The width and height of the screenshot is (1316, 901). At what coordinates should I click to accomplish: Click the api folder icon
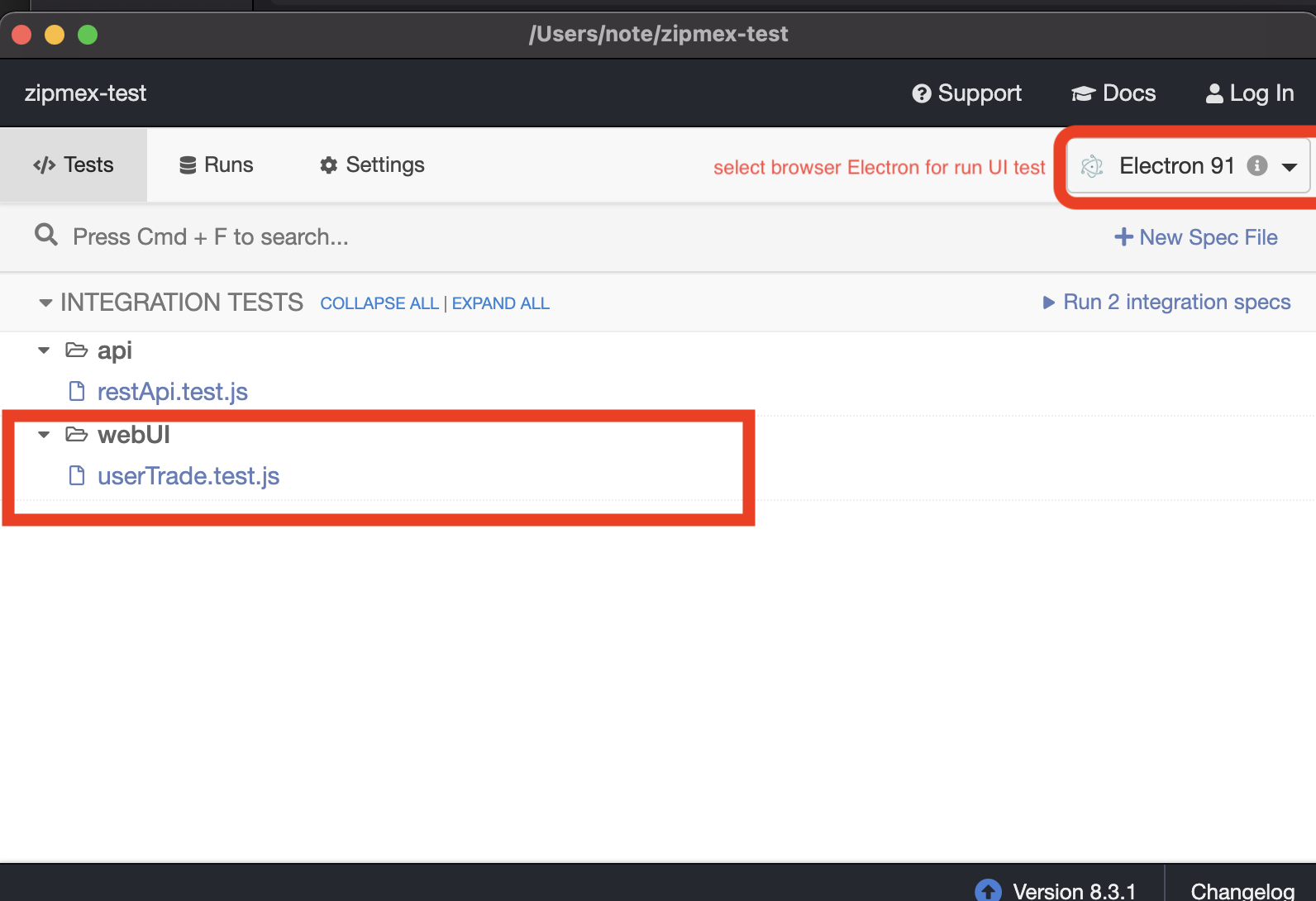(77, 350)
